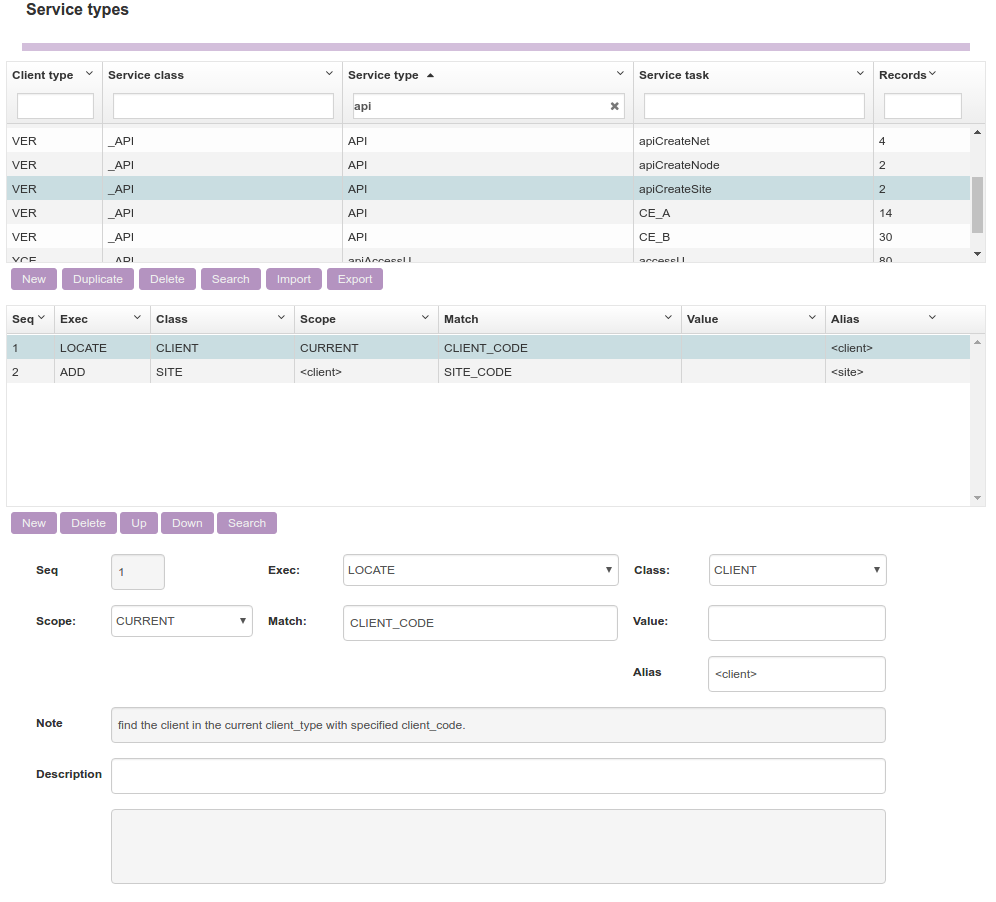The width and height of the screenshot is (996, 902).
Task: Open the Client type column menu
Action: (x=89, y=74)
